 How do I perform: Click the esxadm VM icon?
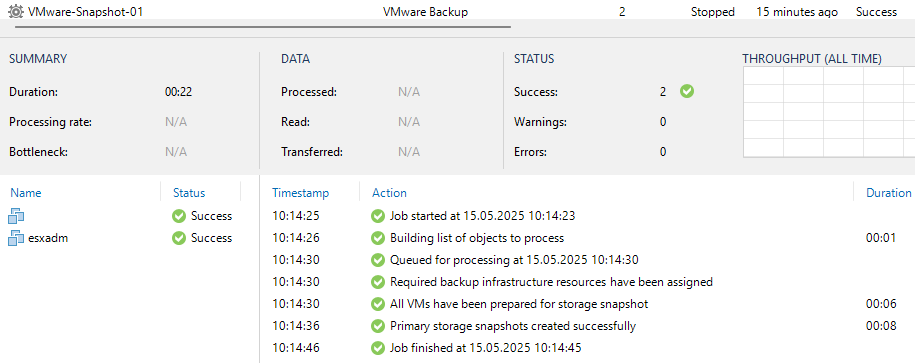16,238
